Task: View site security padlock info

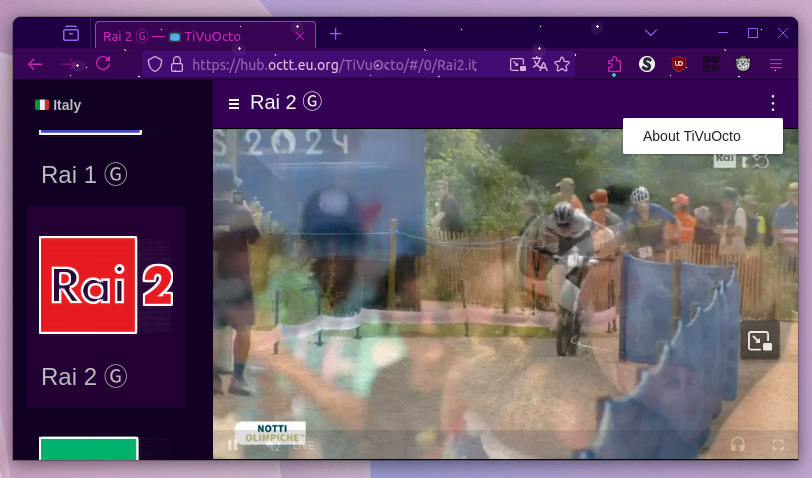Action: tap(177, 64)
